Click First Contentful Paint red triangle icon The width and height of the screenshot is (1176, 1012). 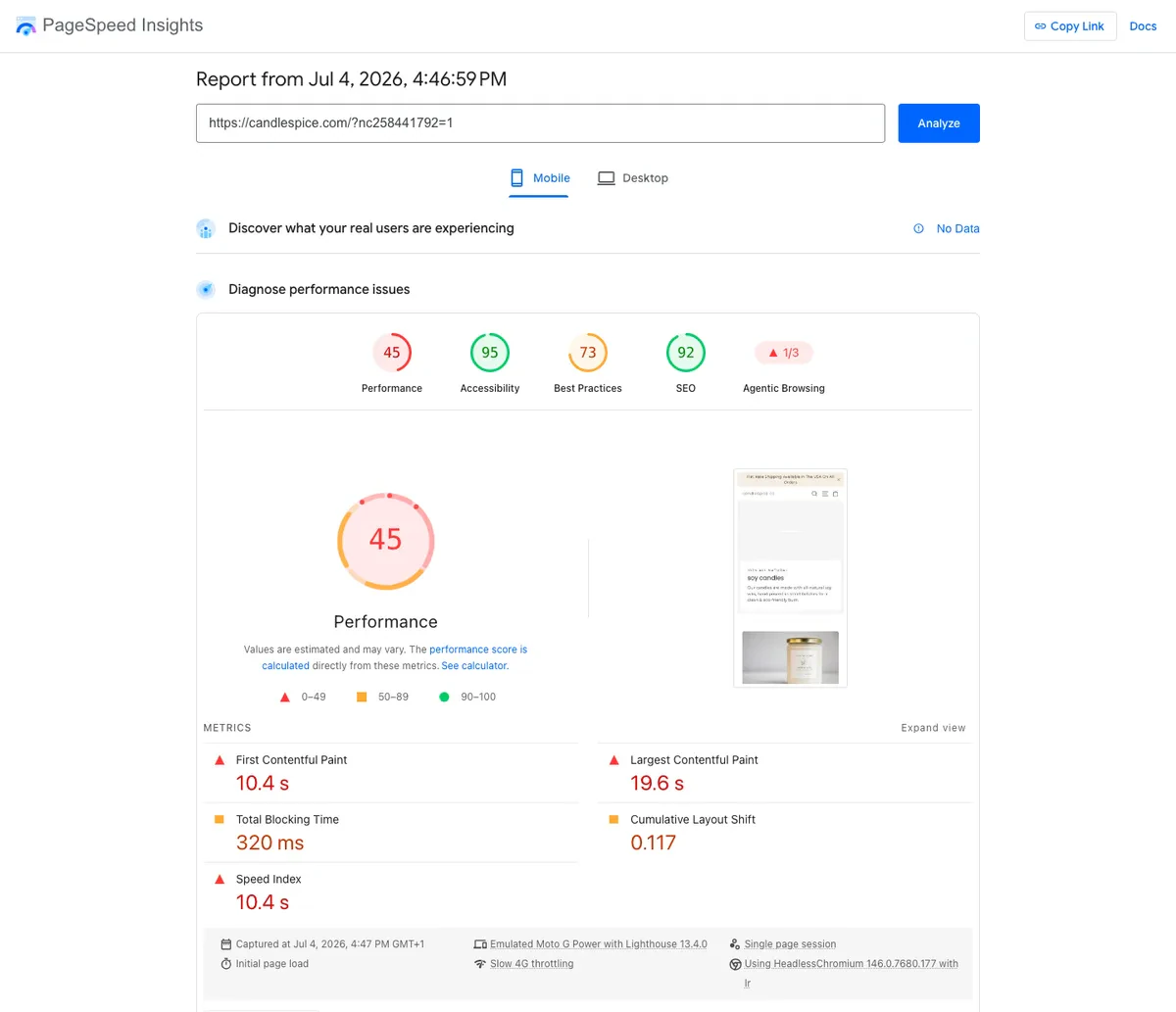coord(220,760)
